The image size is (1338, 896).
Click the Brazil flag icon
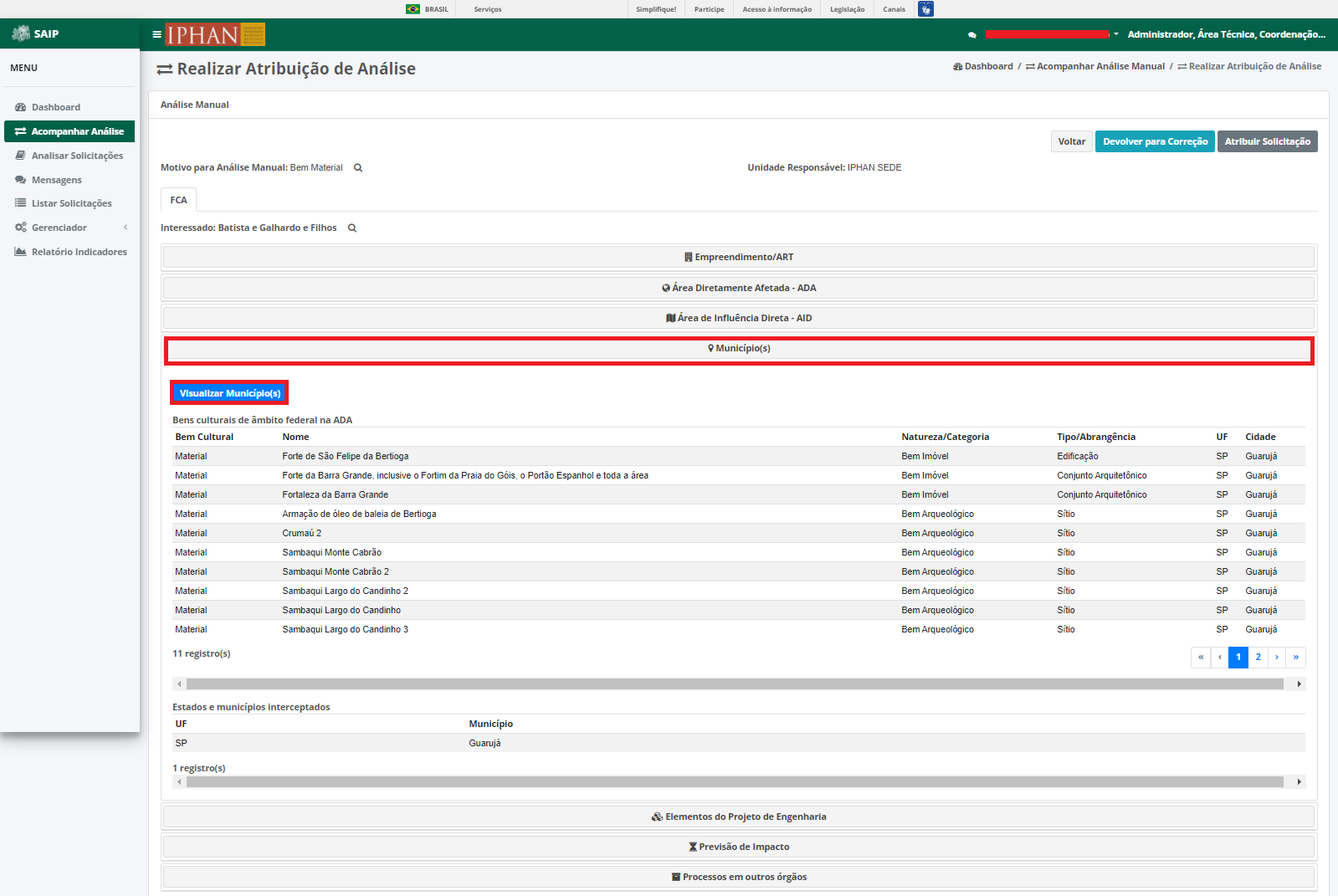[413, 9]
